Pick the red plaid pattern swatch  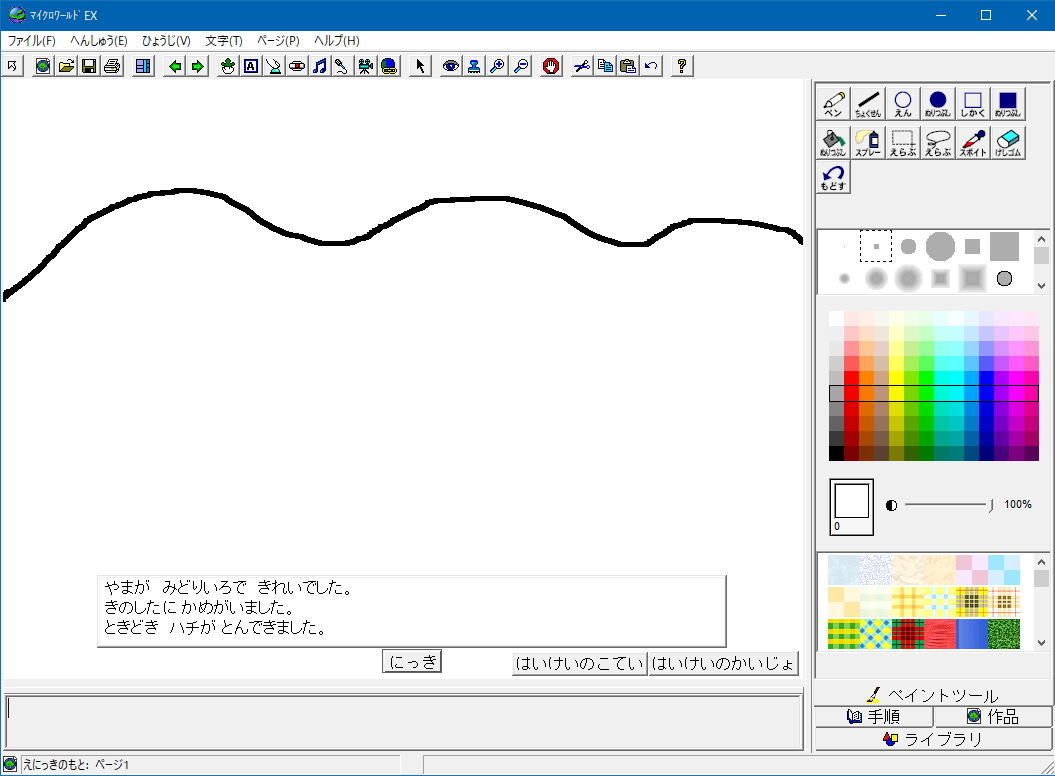coord(908,634)
